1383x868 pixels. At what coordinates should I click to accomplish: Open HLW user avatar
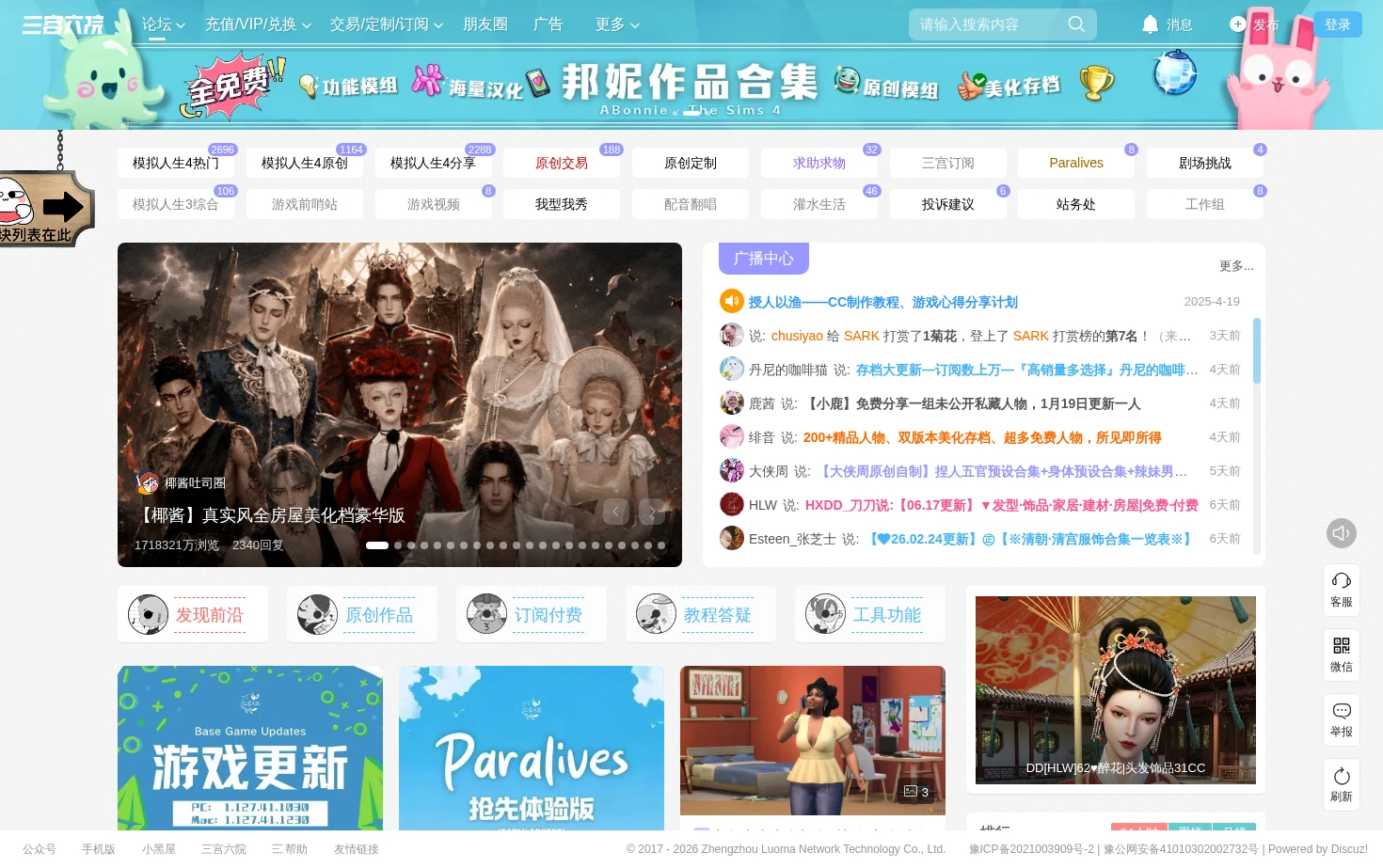(x=732, y=504)
